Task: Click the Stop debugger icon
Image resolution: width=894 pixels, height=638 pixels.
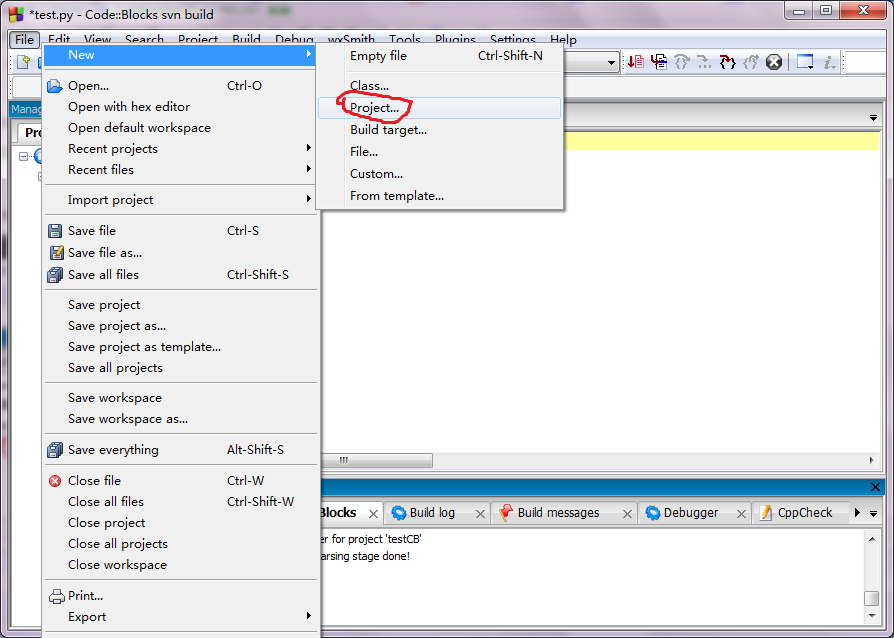Action: pyautogui.click(x=774, y=62)
